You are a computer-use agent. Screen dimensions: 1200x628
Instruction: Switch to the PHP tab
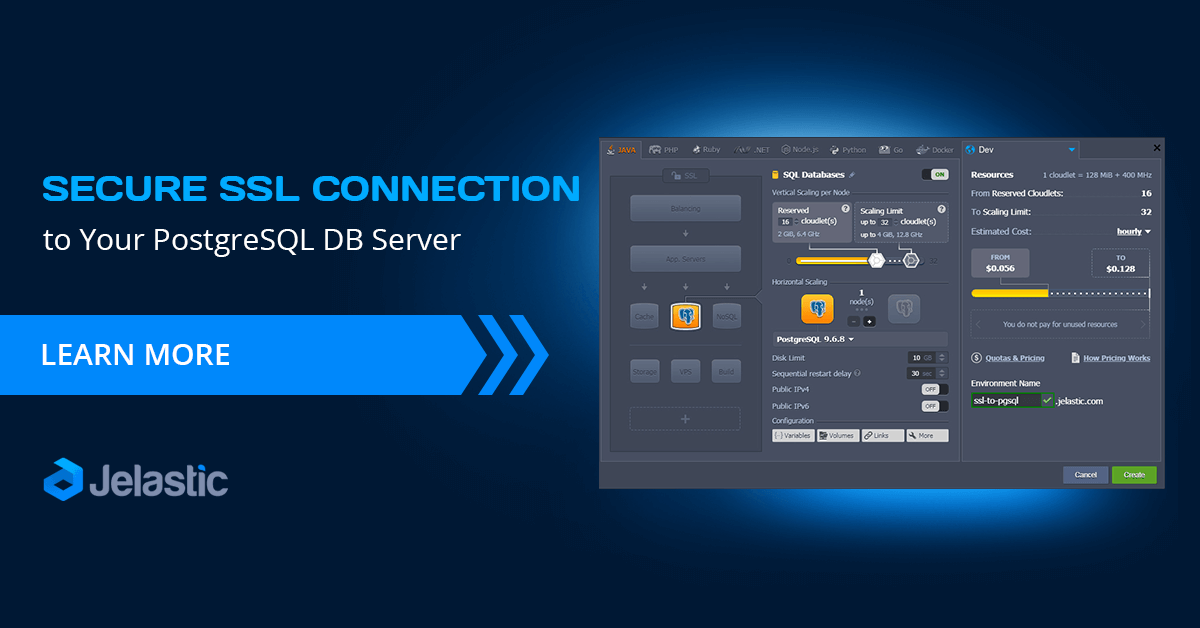[663, 150]
